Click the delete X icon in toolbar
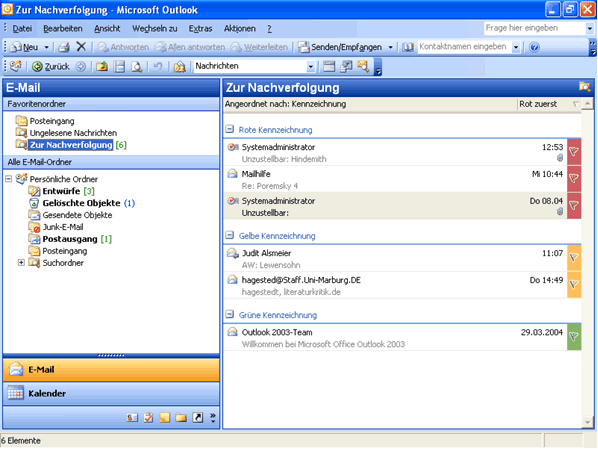The width and height of the screenshot is (598, 449). [x=81, y=47]
